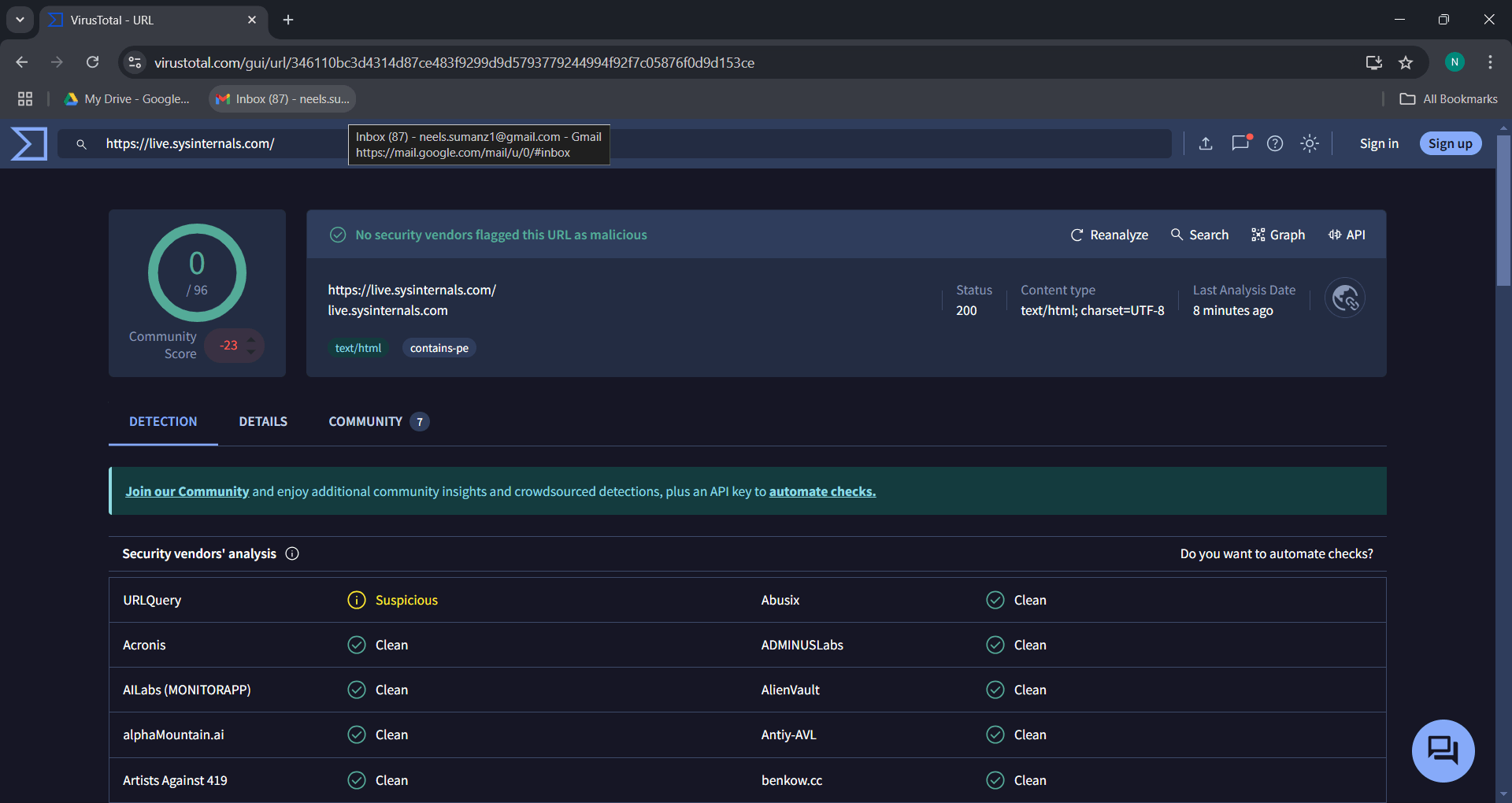Screen dimensions: 1512x803
Task: Open the tab search dropdown arrow
Action: (x=20, y=20)
